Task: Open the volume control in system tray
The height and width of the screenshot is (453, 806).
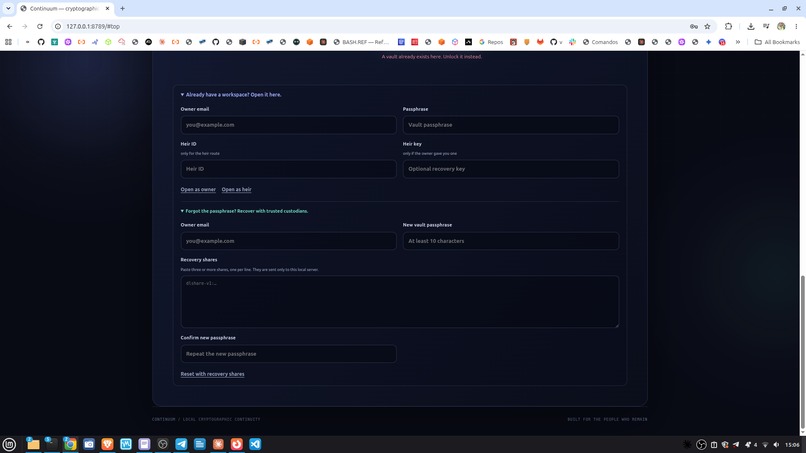Action: (776, 445)
